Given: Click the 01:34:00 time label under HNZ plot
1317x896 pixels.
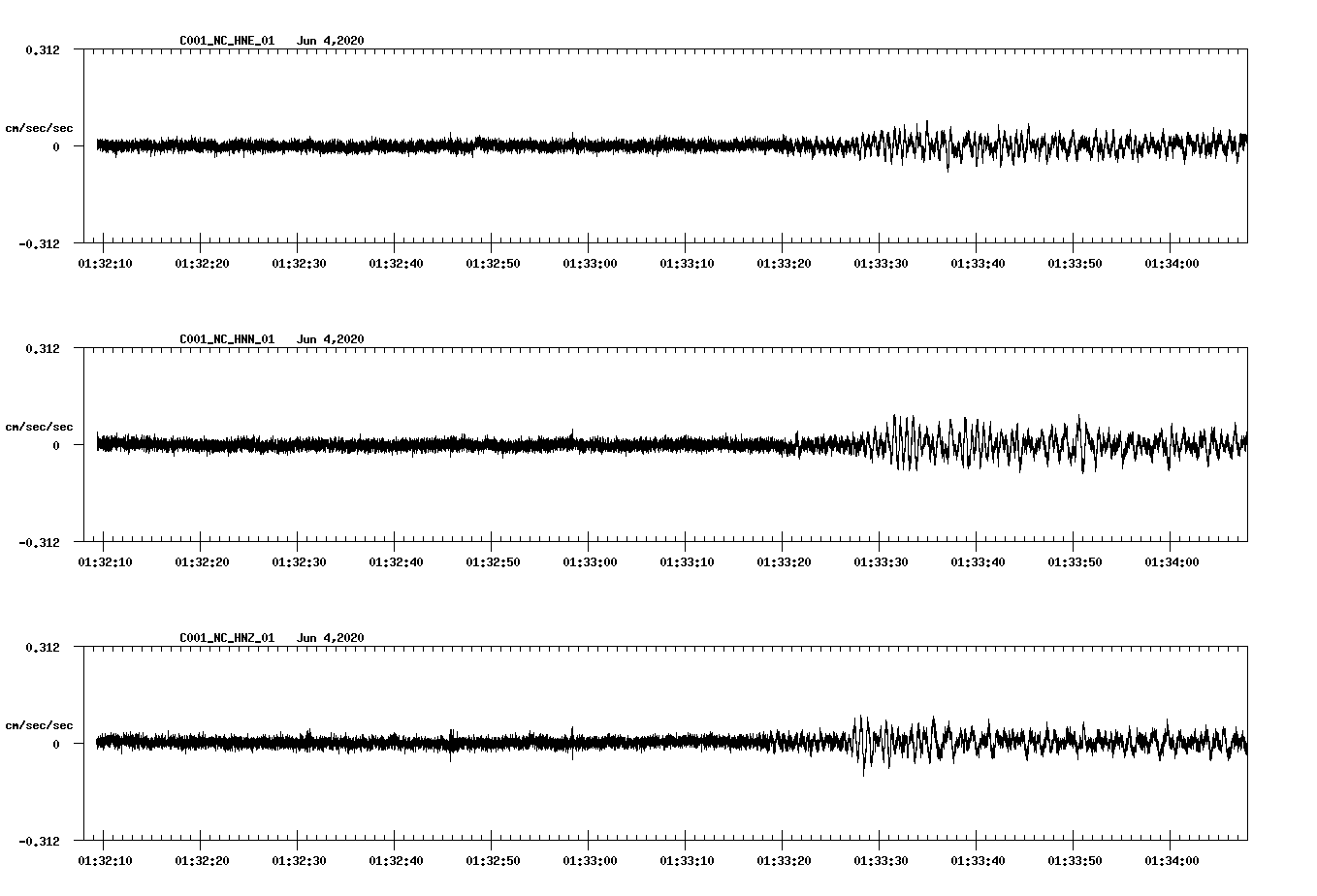Looking at the screenshot, I should coord(1172,861).
